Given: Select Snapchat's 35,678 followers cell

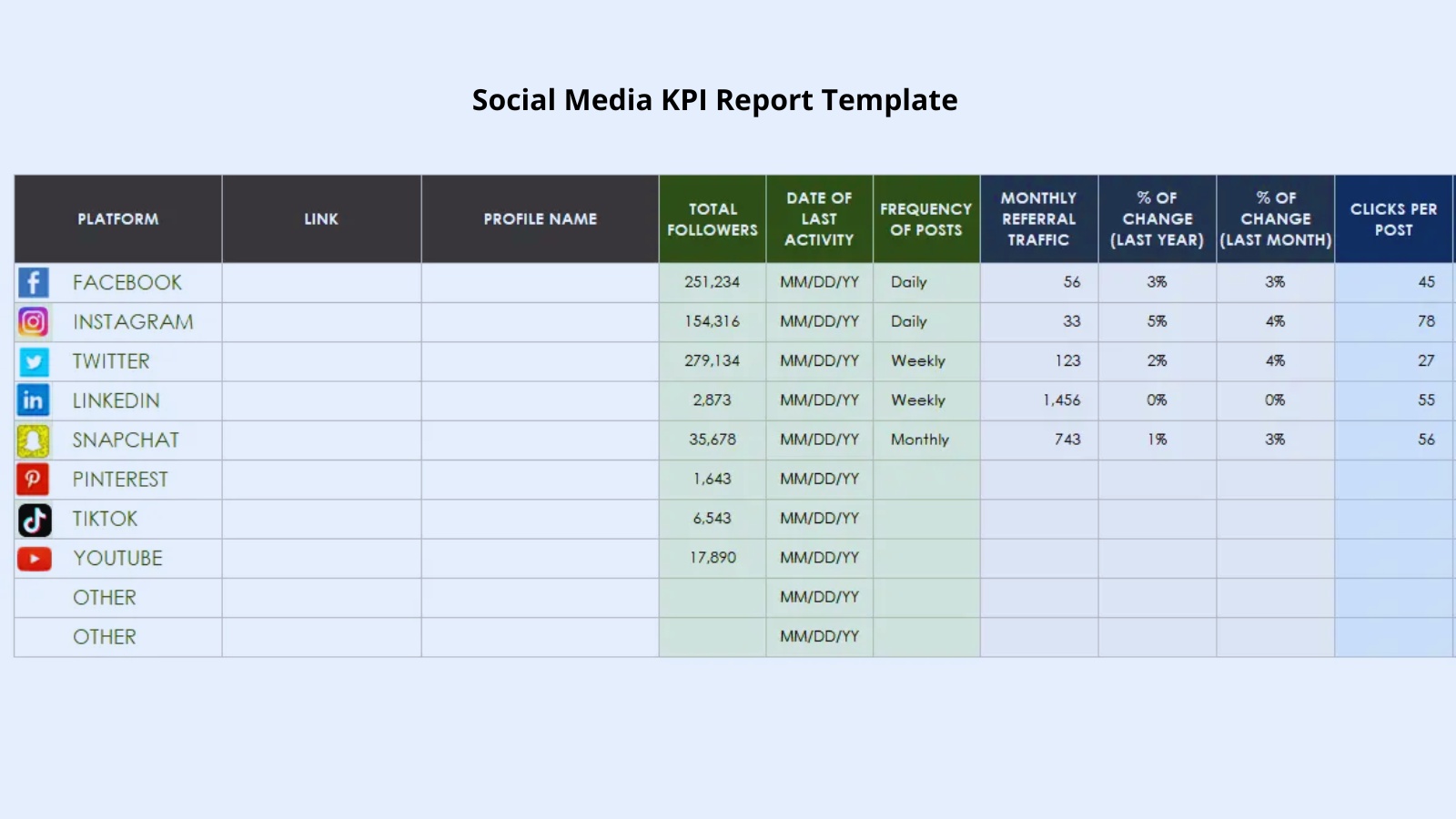Looking at the screenshot, I should pos(713,440).
